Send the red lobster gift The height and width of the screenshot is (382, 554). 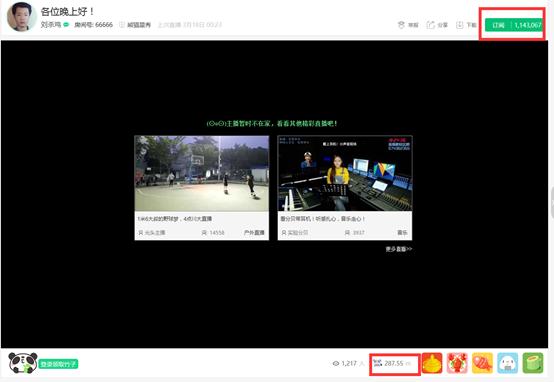457,363
